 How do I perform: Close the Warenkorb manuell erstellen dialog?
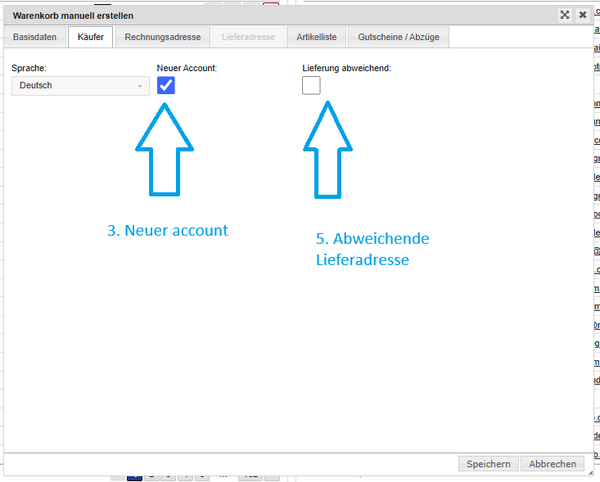(582, 15)
